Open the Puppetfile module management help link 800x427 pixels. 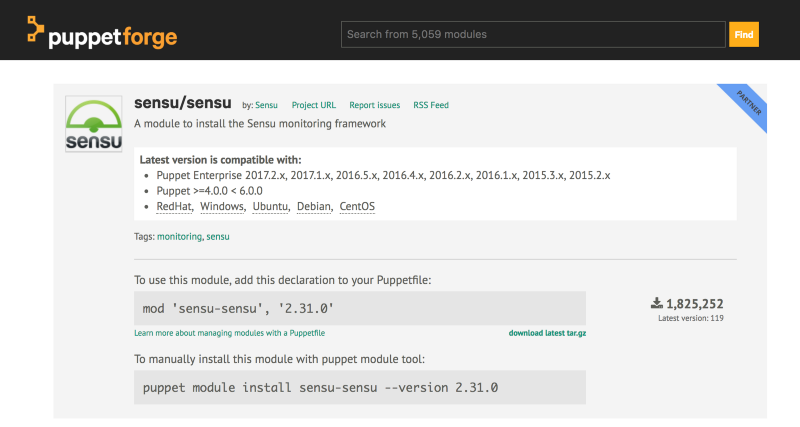pyautogui.click(x=229, y=332)
